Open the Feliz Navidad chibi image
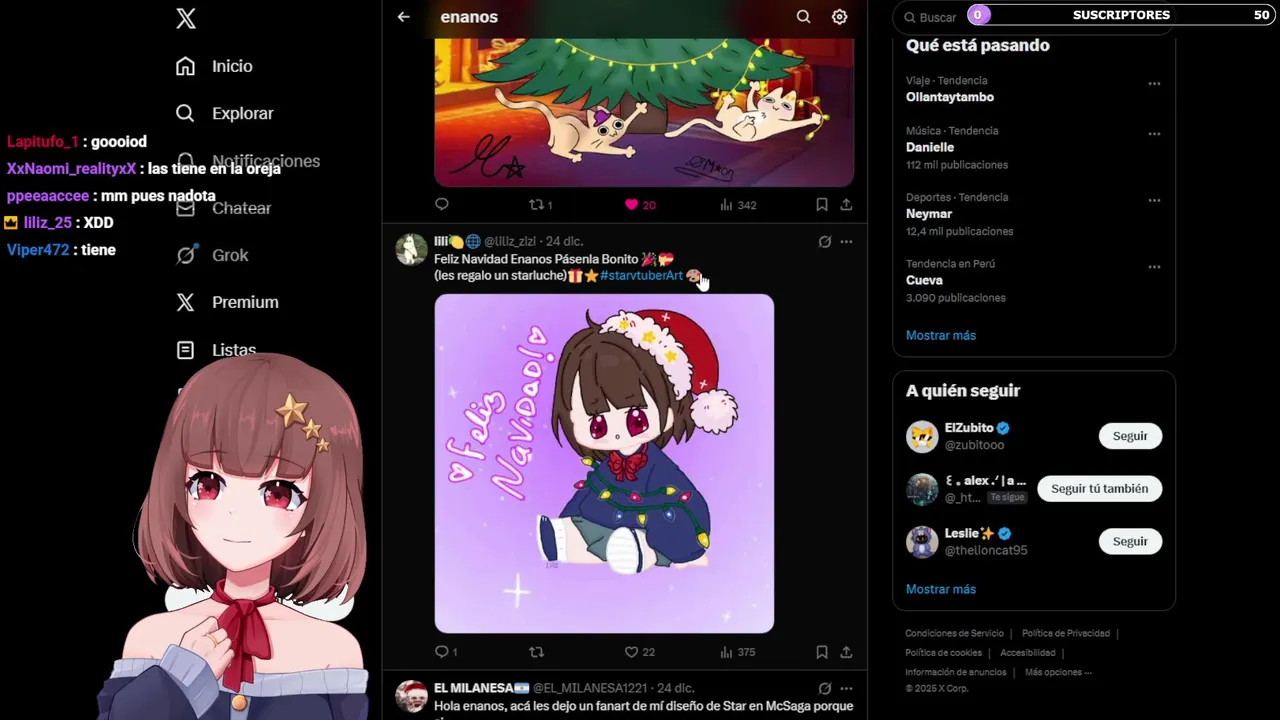1280x720 pixels. [x=604, y=463]
